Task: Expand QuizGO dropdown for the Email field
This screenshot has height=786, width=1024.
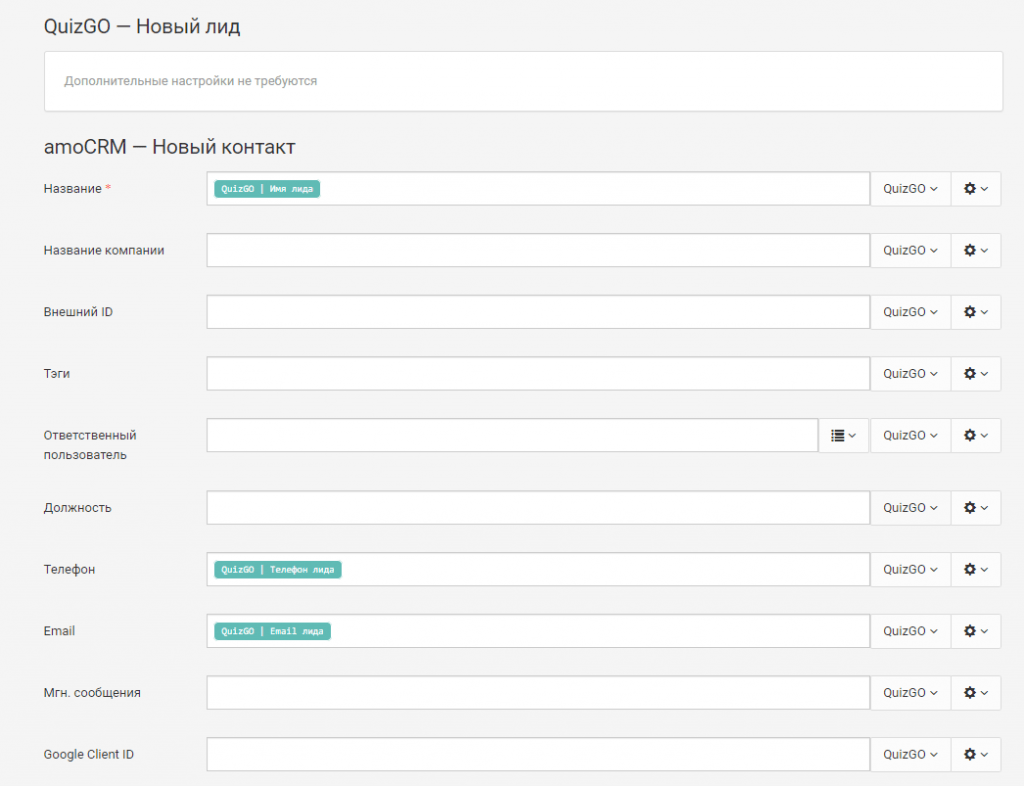Action: coord(910,632)
